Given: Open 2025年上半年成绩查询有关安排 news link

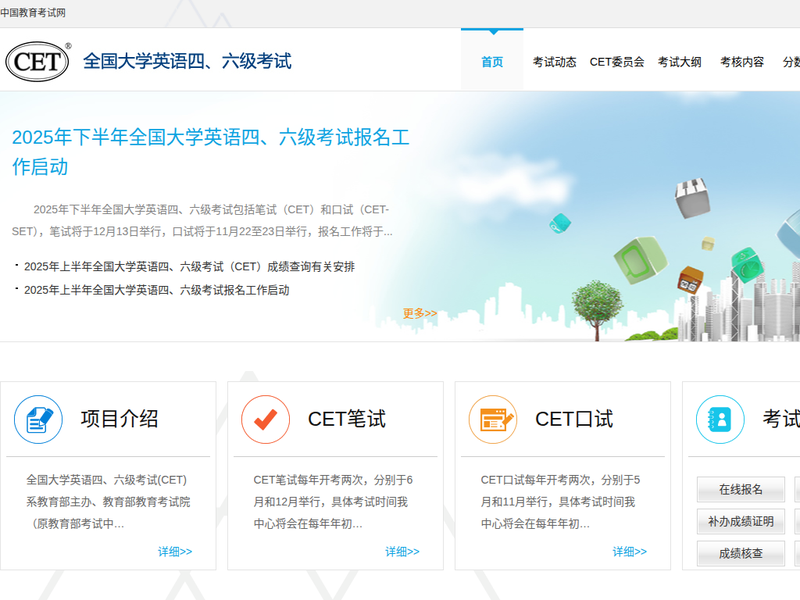Looking at the screenshot, I should (189, 267).
